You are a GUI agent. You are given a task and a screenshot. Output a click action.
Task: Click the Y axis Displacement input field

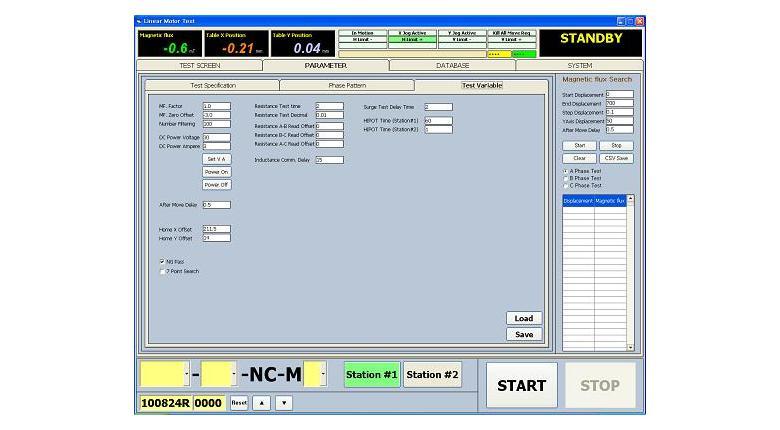619,120
